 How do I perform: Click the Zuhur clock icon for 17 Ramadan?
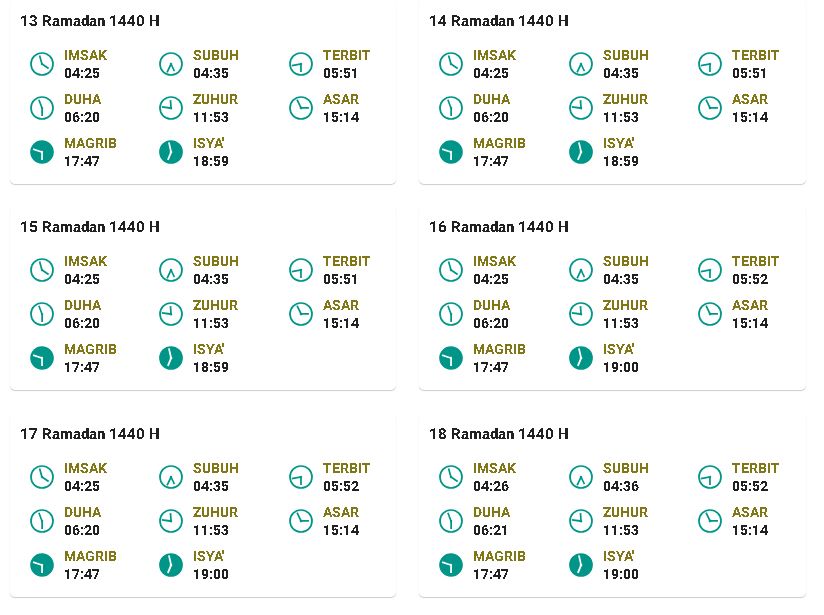171,521
